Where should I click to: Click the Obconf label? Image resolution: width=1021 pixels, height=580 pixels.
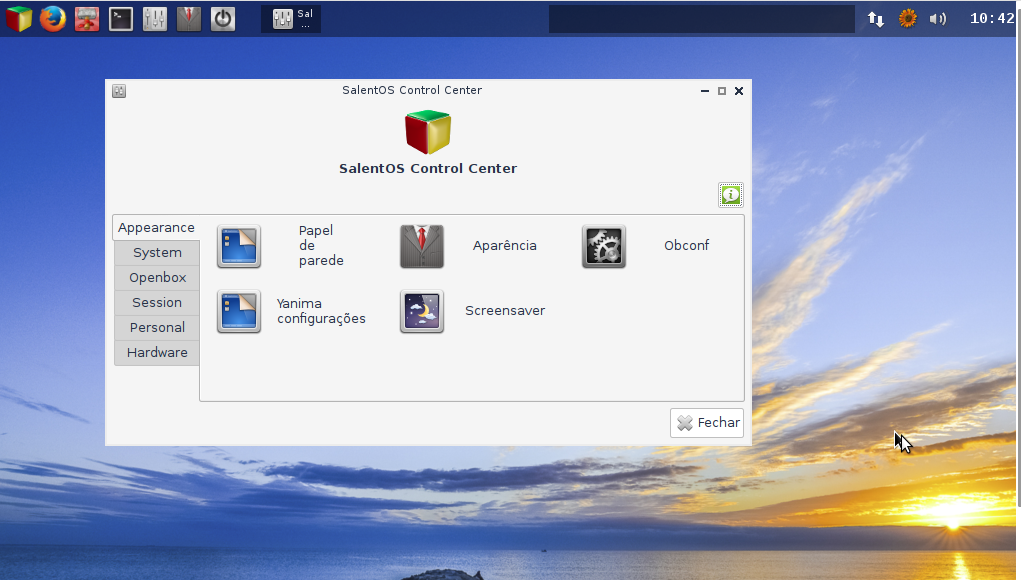686,245
